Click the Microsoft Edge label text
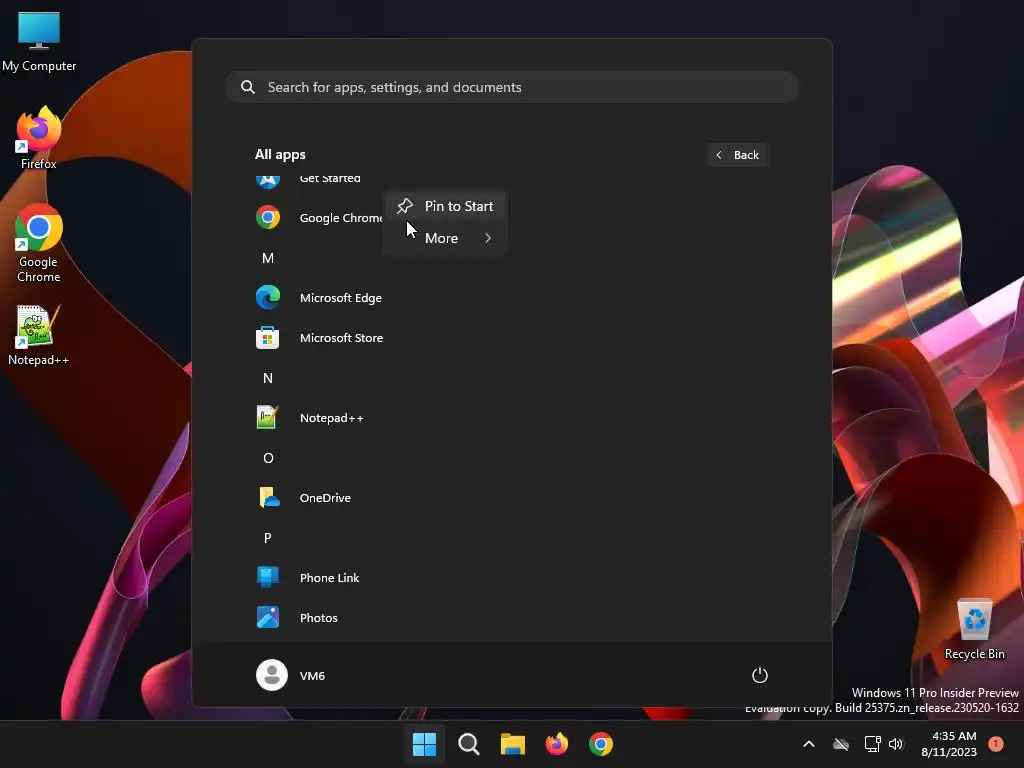1024x768 pixels. coord(341,298)
